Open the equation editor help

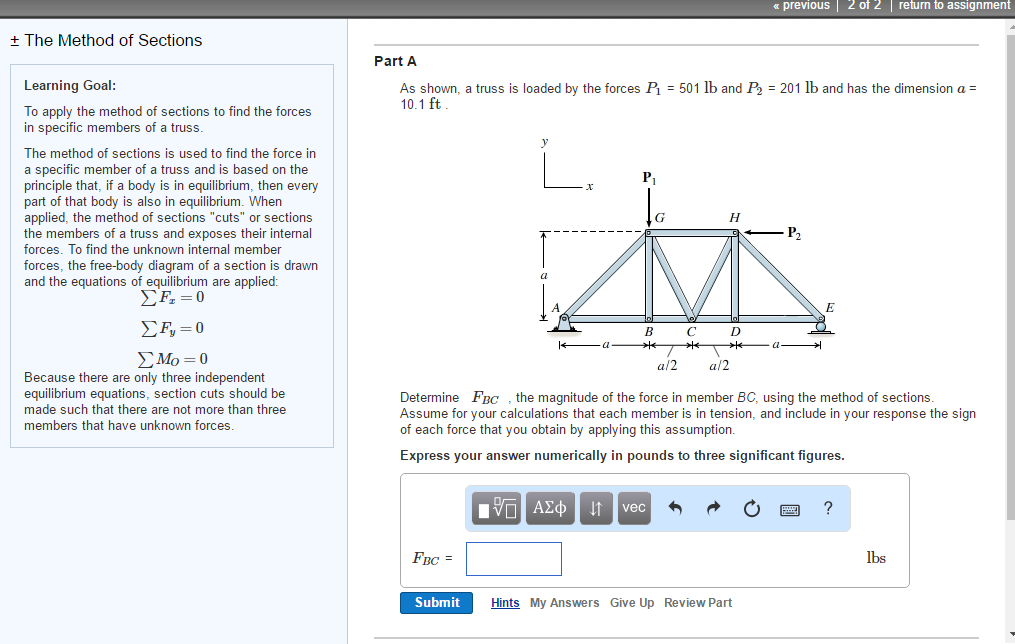point(826,508)
